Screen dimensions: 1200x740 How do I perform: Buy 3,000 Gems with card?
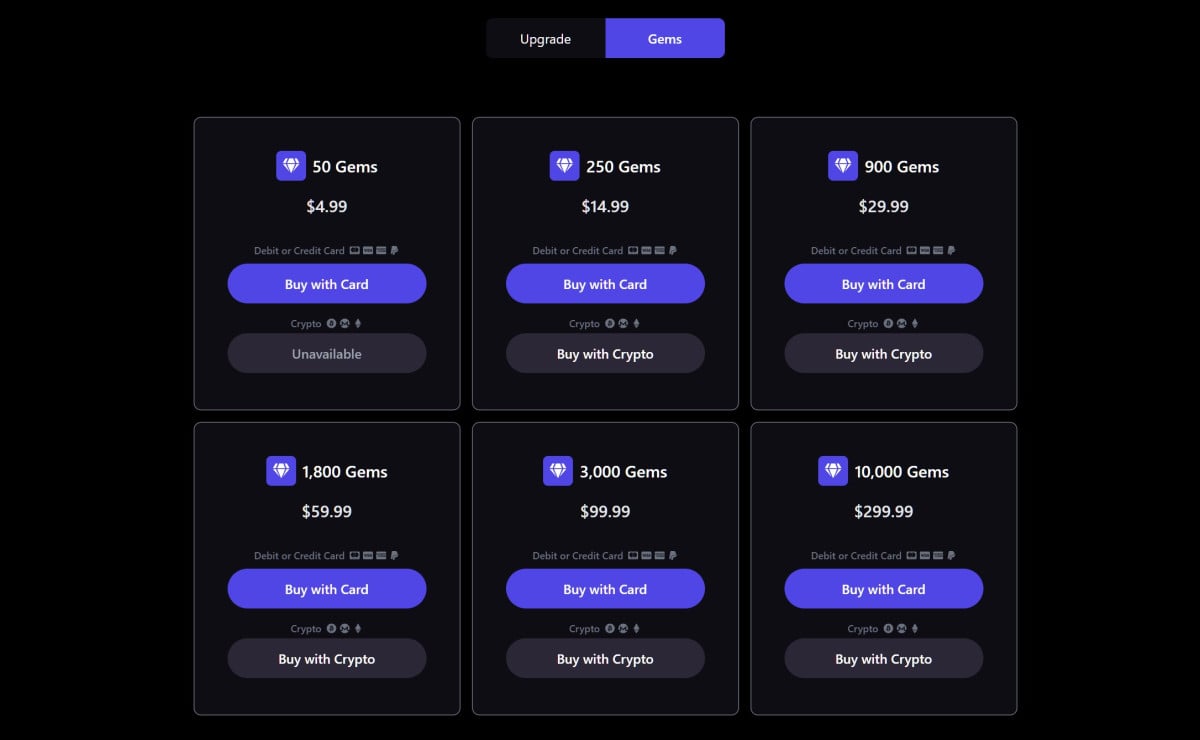click(x=605, y=589)
